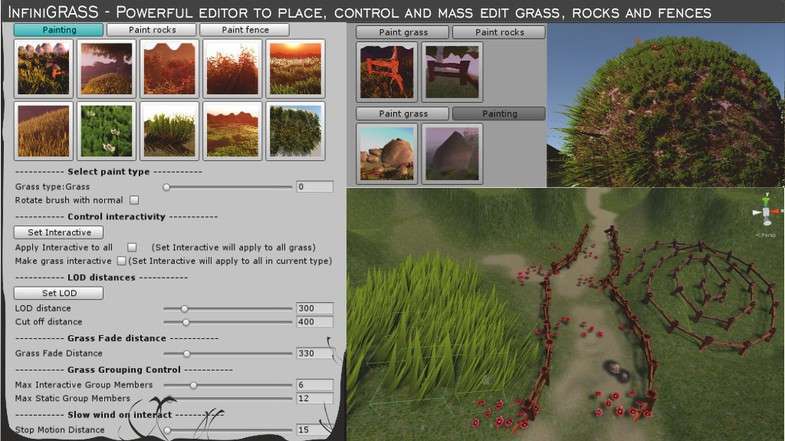
Task: Select the sunset meadow grass brush
Action: pyautogui.click(x=295, y=69)
